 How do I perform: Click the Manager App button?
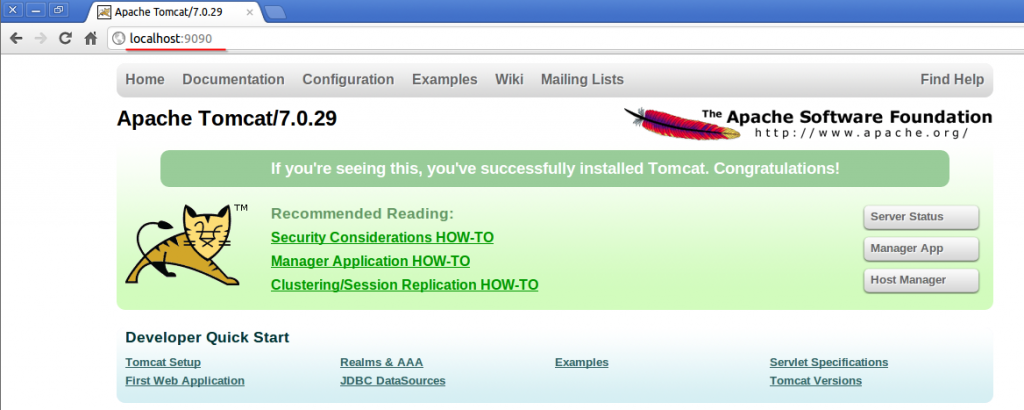(921, 249)
